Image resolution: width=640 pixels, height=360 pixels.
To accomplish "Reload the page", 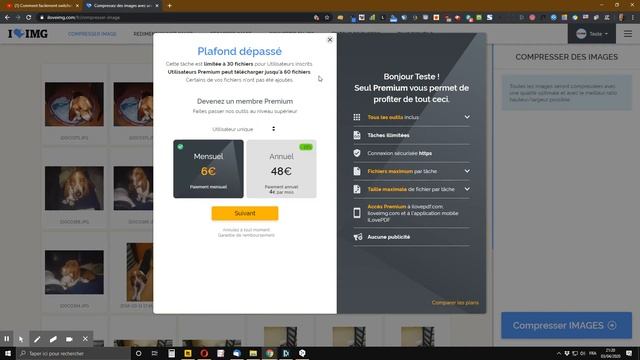I will pyautogui.click(x=29, y=18).
